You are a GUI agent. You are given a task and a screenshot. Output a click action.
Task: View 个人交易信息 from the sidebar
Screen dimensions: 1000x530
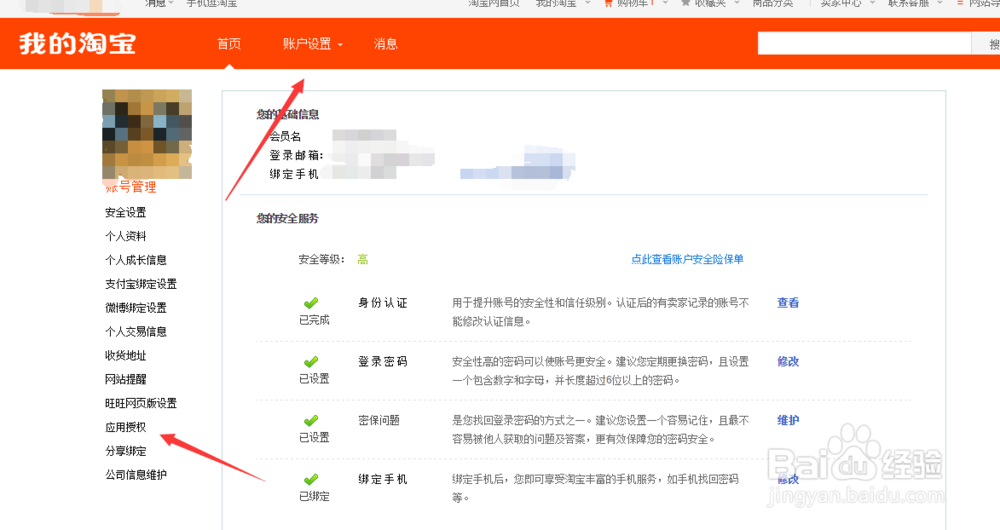click(x=136, y=331)
